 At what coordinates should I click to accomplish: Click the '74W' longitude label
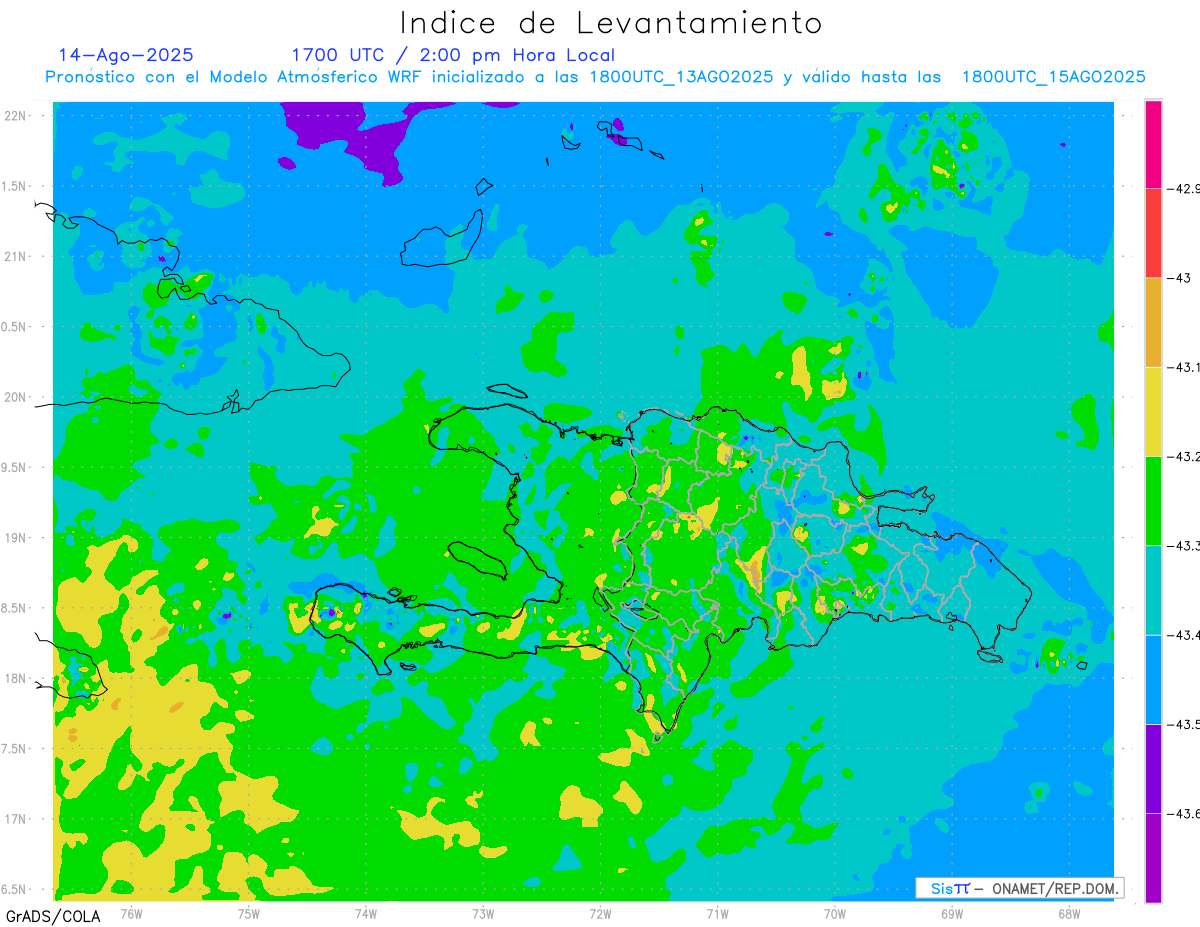pyautogui.click(x=366, y=913)
